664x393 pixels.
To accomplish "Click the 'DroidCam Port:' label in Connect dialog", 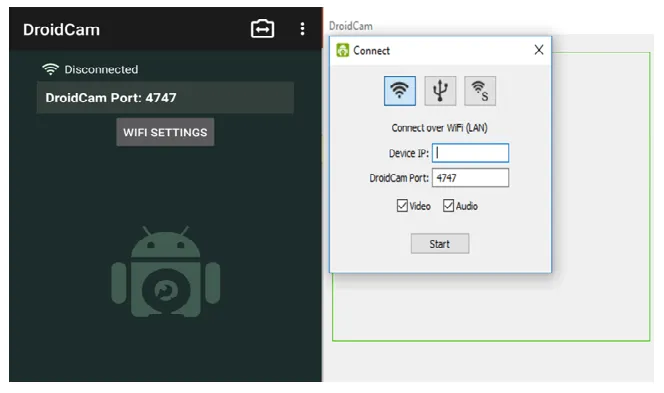I will coord(399,178).
